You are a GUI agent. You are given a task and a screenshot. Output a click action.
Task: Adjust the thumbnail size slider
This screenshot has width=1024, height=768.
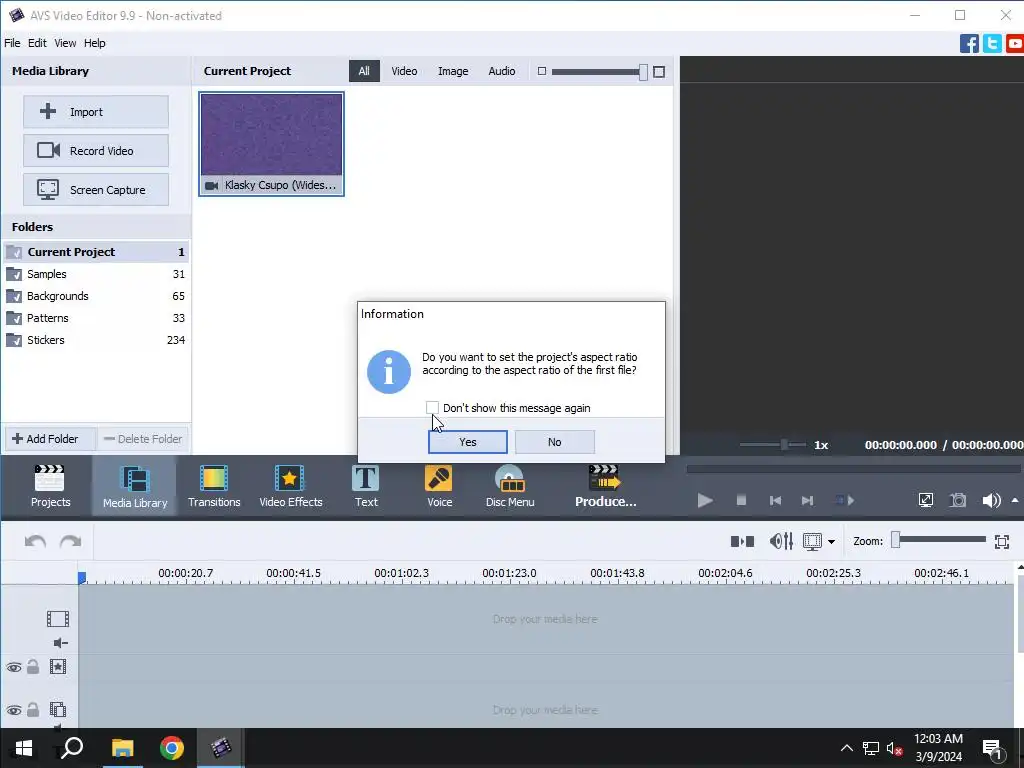click(643, 72)
